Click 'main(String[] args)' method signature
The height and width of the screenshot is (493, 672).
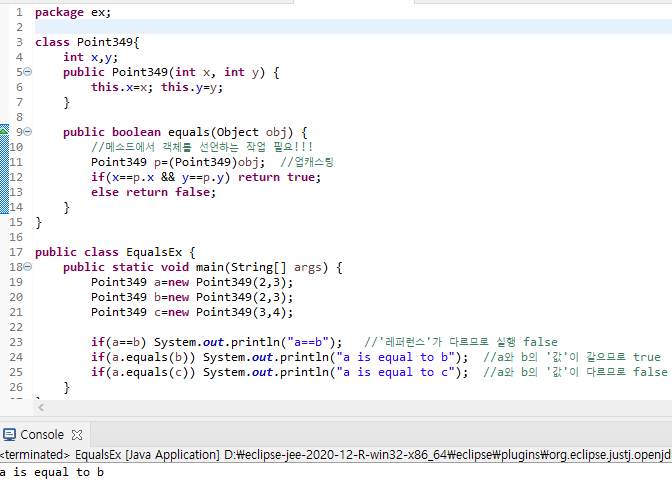(x=262, y=268)
